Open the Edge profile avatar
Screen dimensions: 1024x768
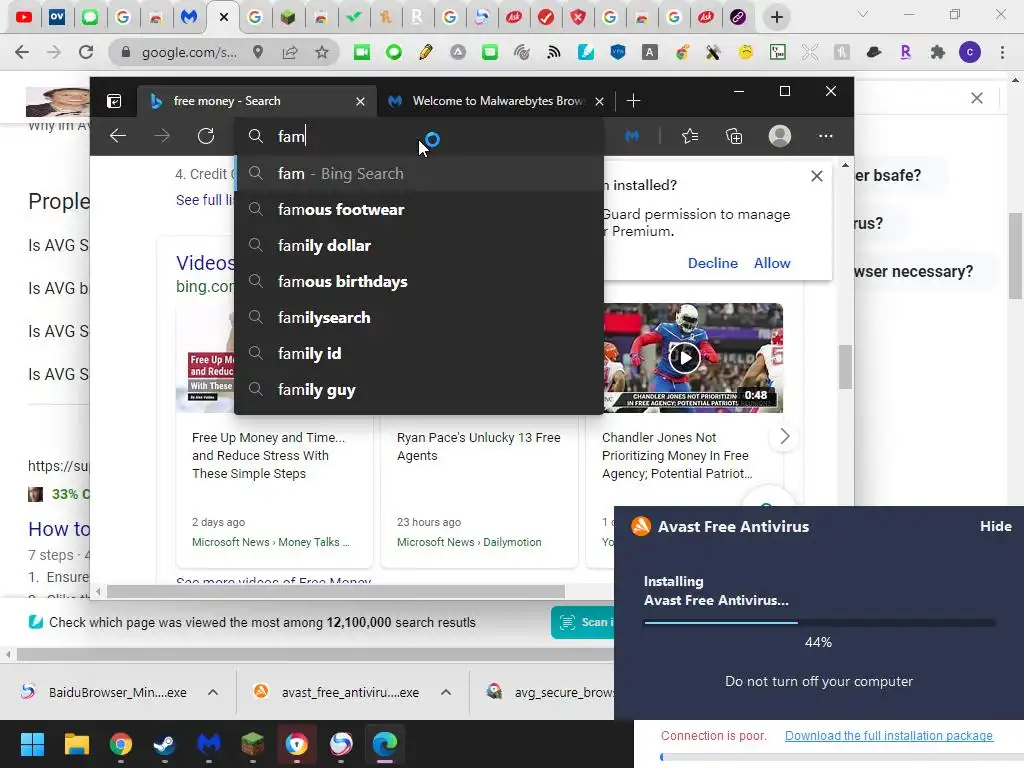pos(780,136)
